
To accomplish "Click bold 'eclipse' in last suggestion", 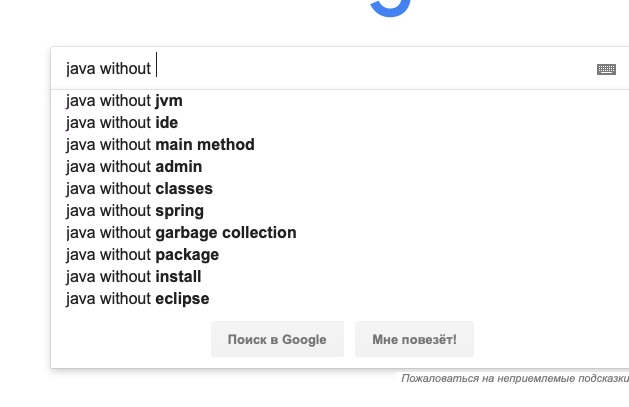I will point(182,299).
